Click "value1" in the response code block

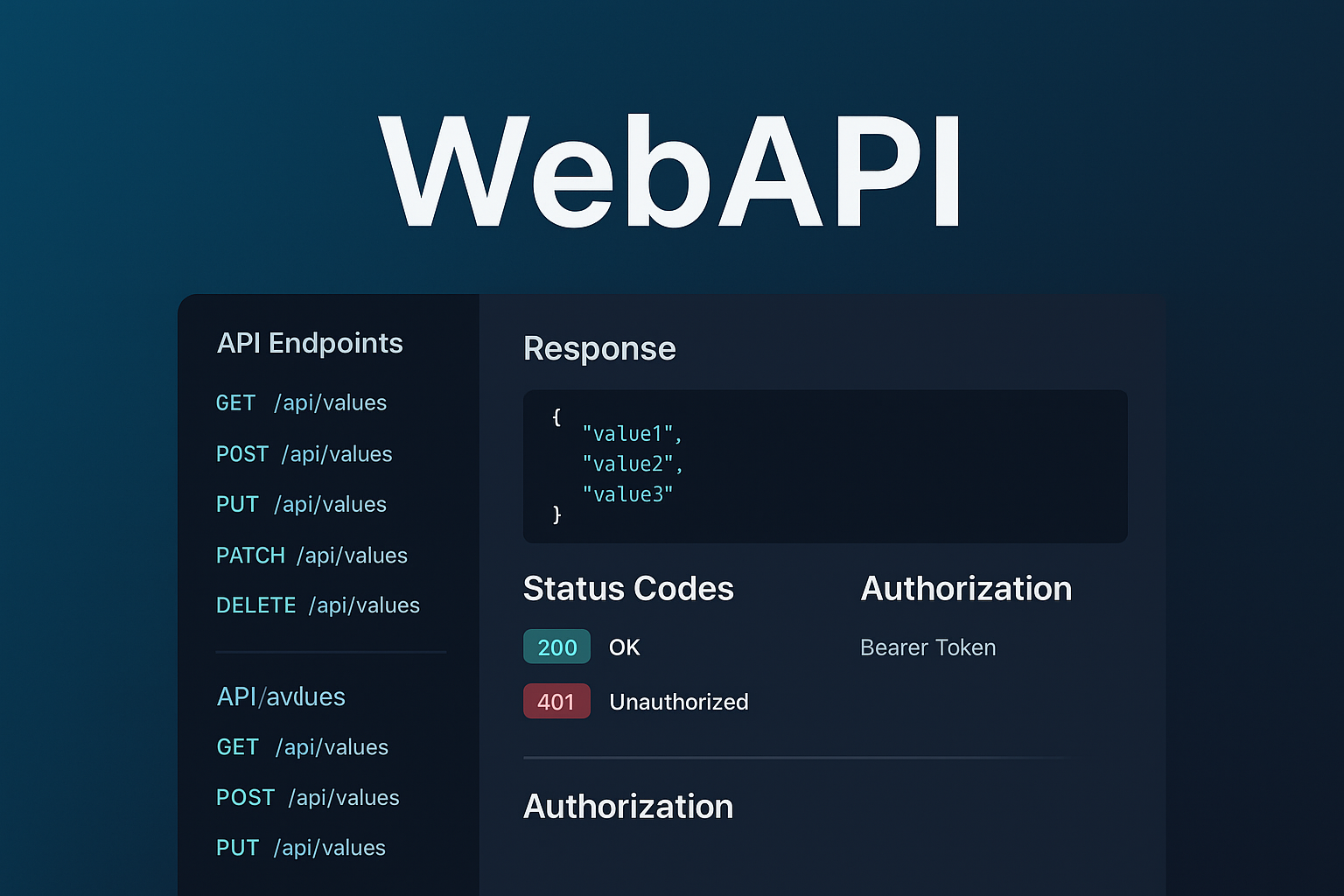pyautogui.click(x=632, y=434)
